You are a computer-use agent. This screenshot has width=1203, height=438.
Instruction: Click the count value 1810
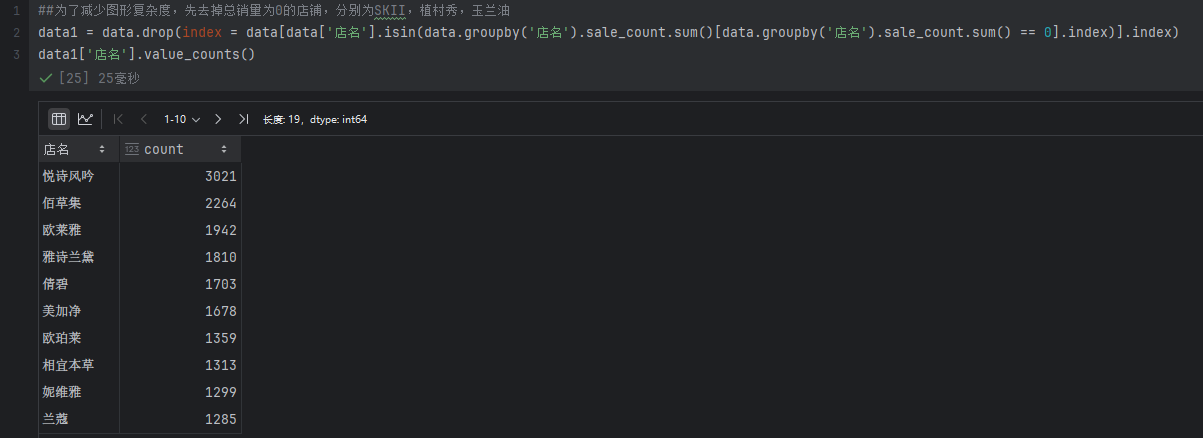click(x=220, y=257)
